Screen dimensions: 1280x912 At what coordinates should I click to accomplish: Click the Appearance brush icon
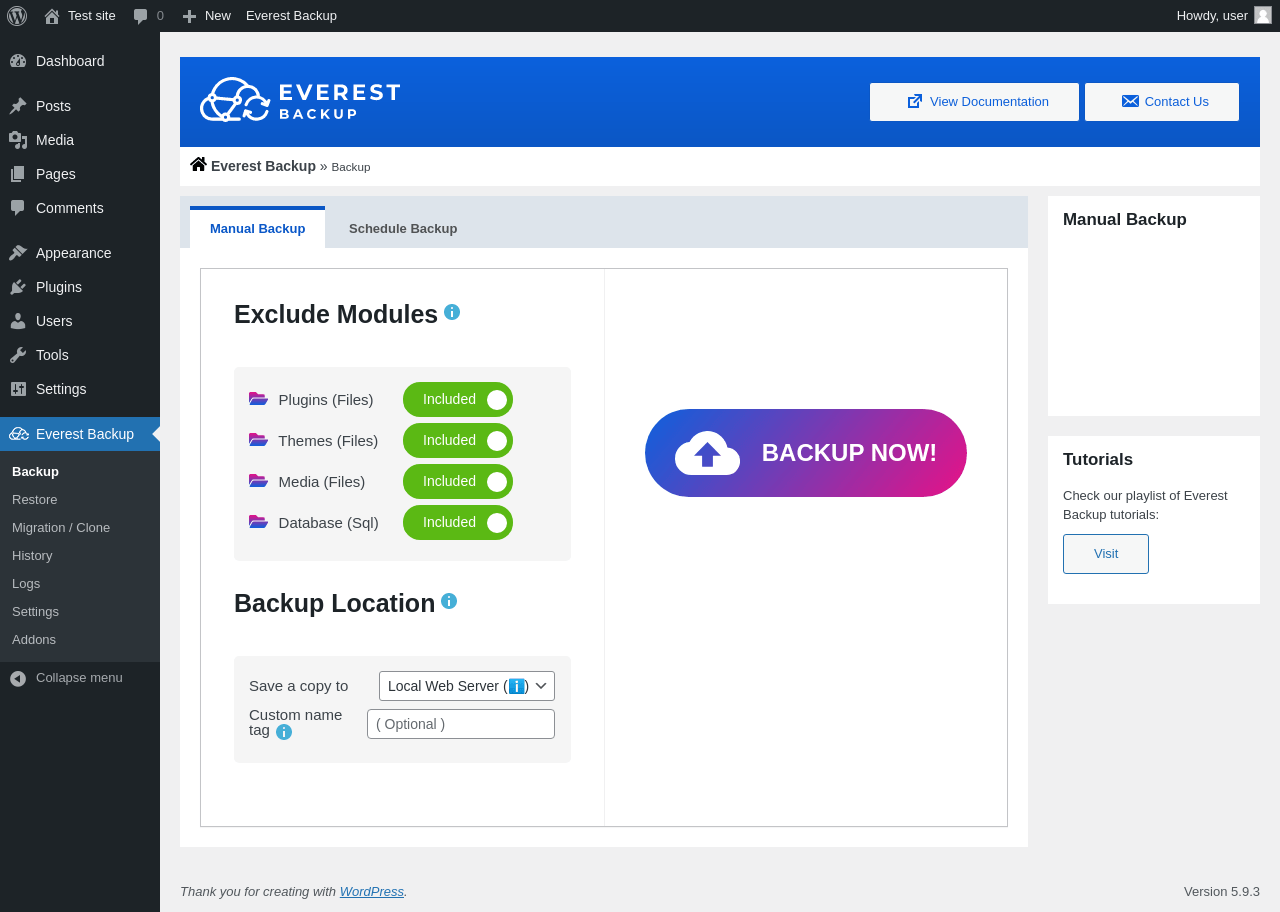18,253
